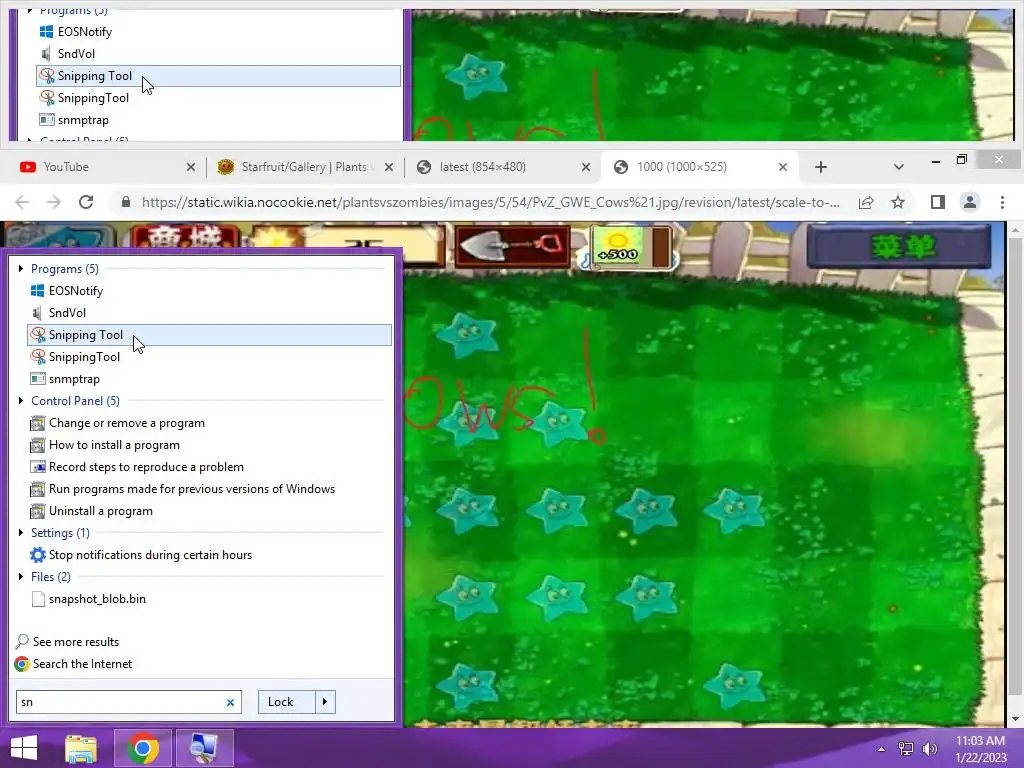The width and height of the screenshot is (1024, 768).
Task: Open the tab search chevron
Action: click(899, 167)
